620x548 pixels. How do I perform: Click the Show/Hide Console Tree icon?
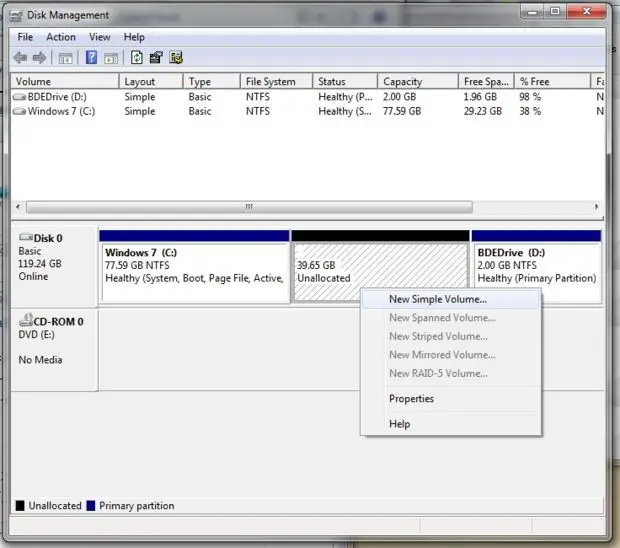coord(65,59)
